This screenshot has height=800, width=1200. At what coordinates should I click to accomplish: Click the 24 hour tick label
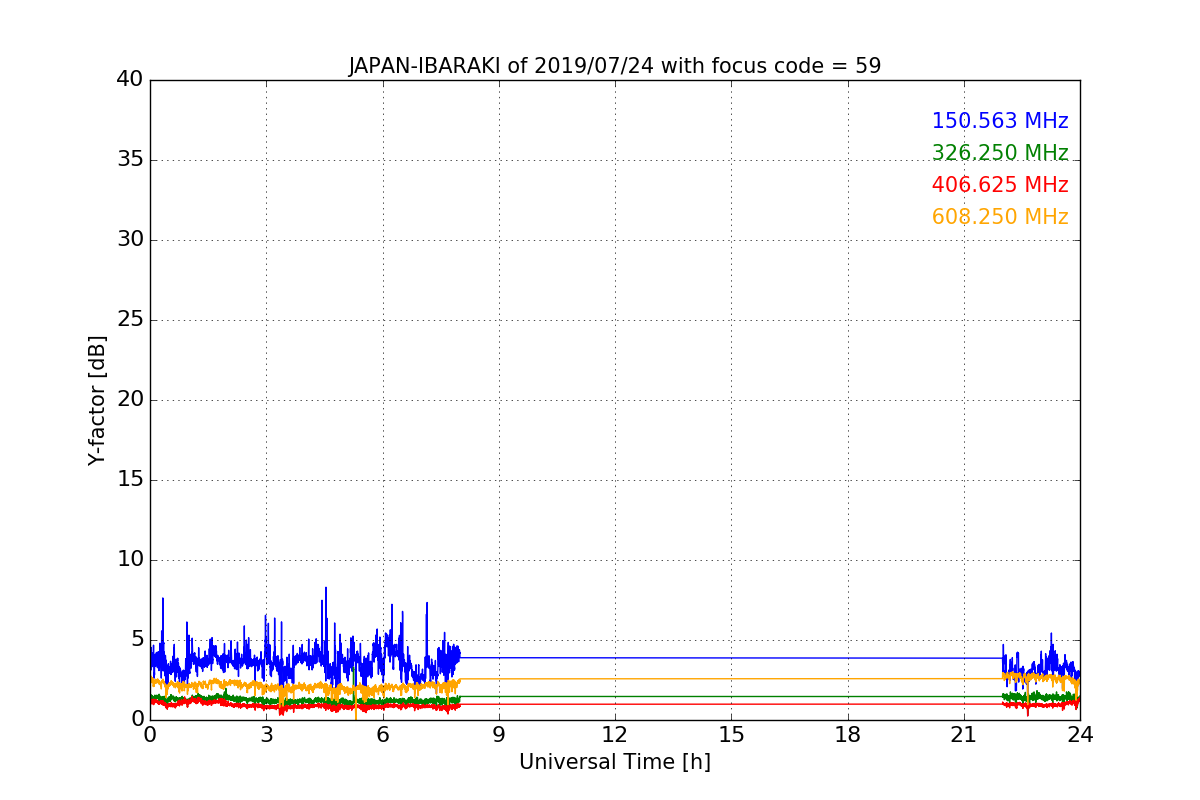click(1080, 735)
